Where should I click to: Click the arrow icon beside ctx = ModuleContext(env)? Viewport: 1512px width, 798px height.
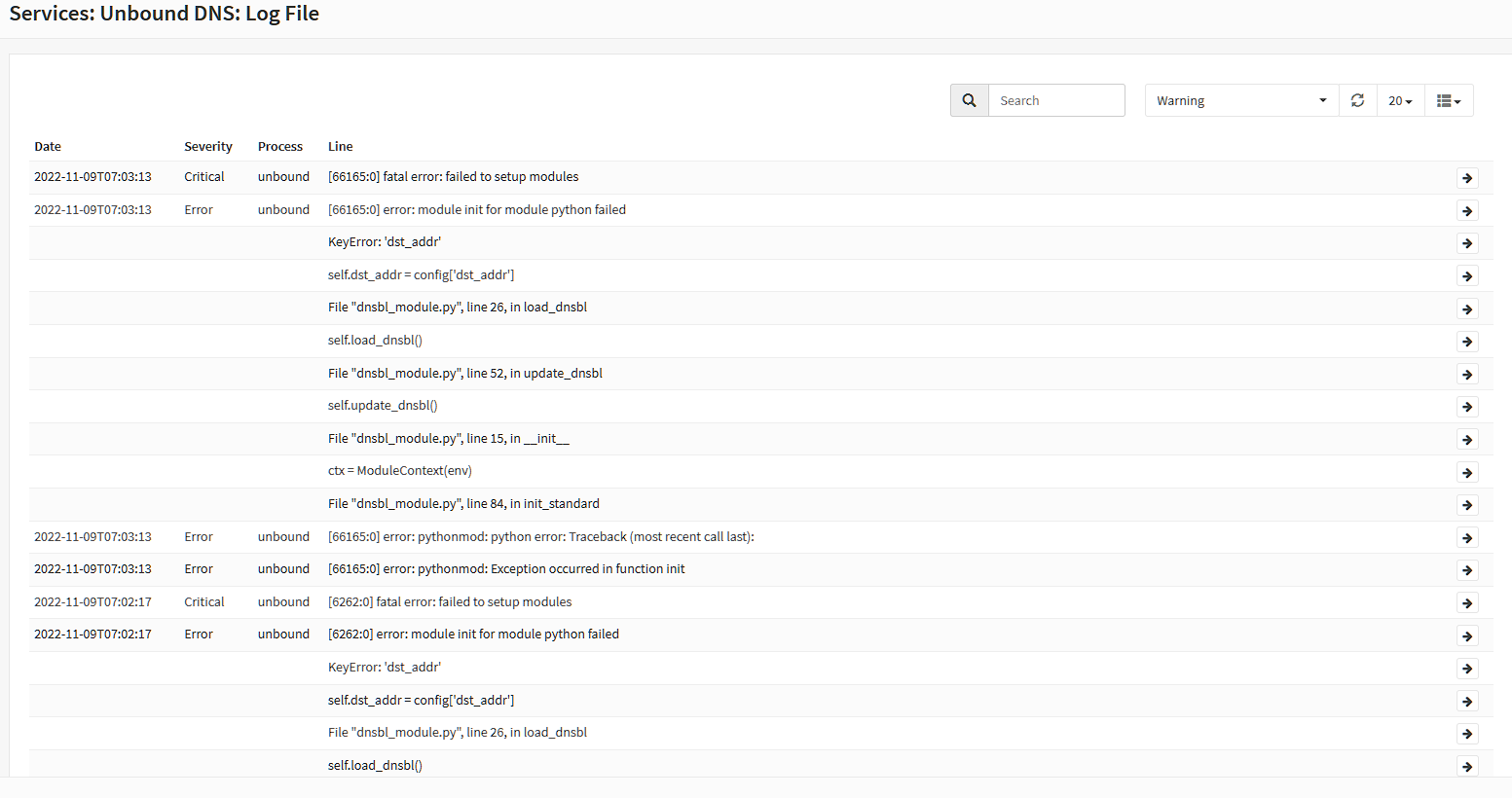coord(1467,471)
